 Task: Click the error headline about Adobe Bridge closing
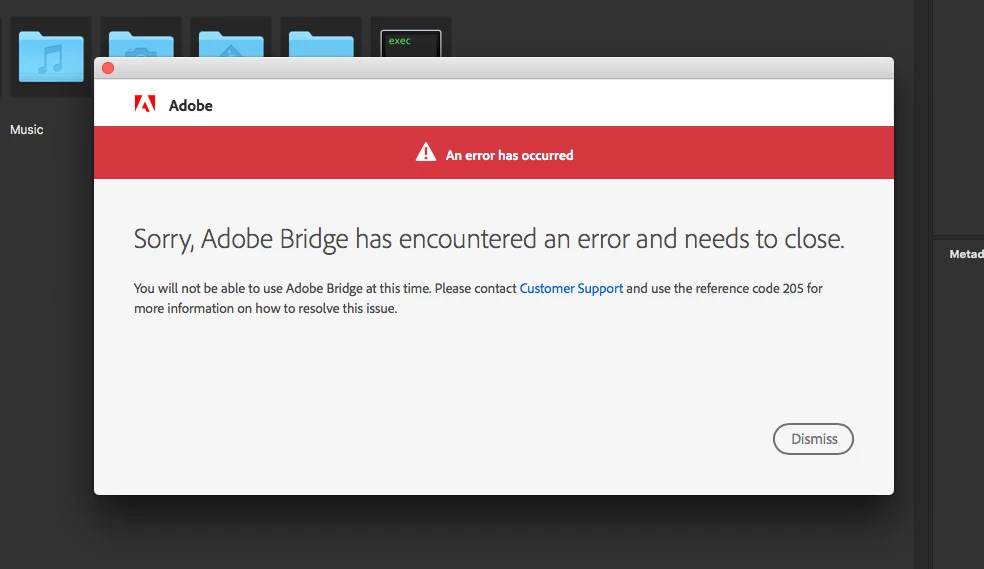[489, 239]
